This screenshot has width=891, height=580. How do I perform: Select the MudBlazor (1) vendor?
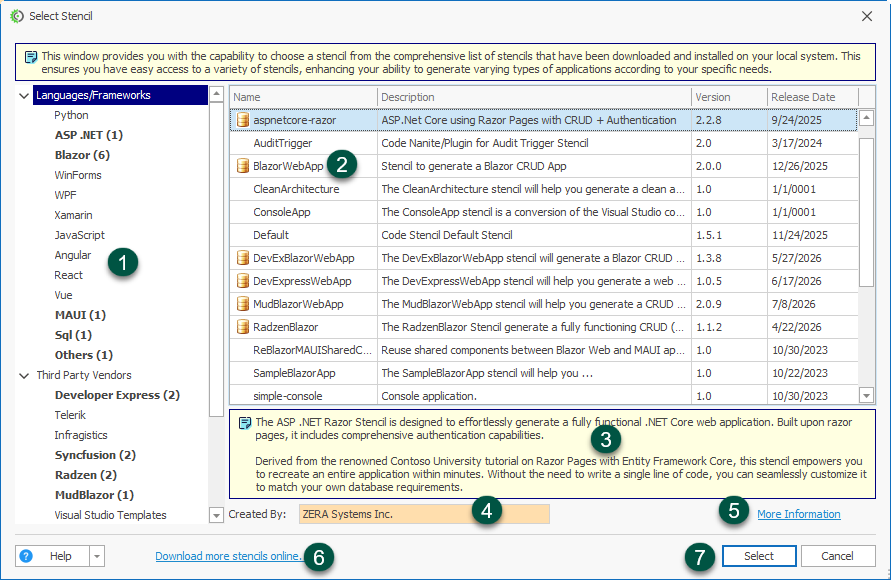94,495
